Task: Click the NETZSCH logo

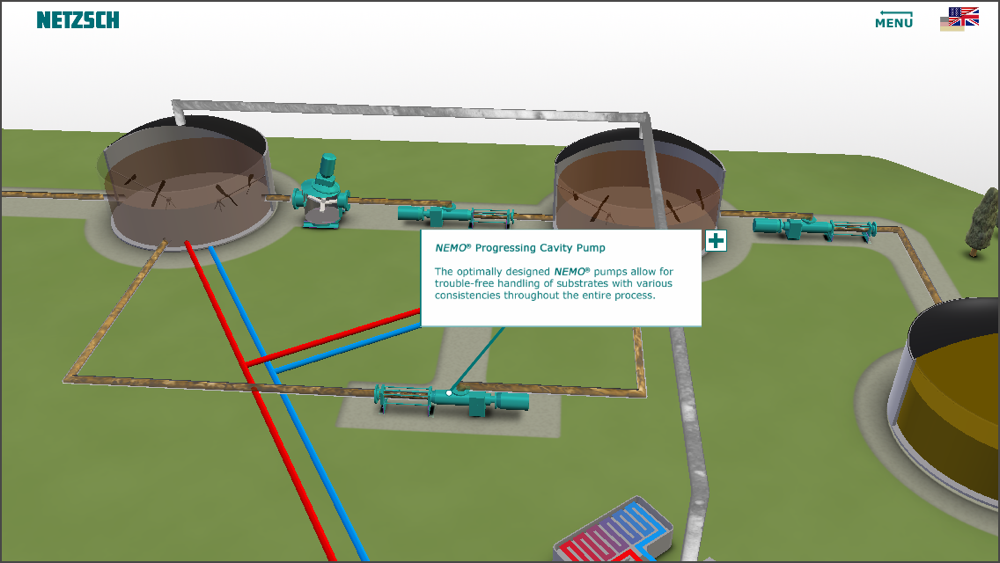Action: click(x=78, y=20)
